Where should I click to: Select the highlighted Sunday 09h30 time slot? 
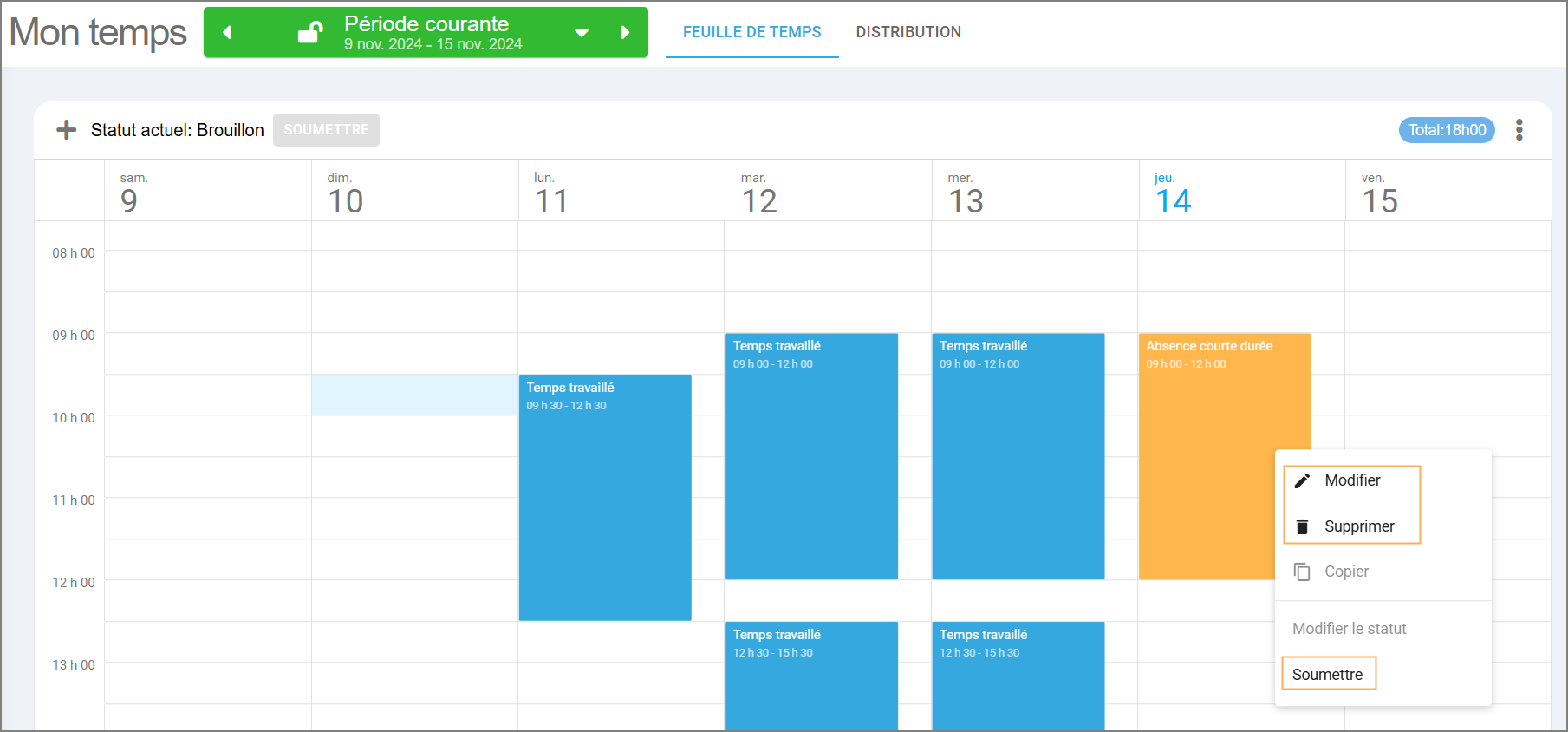(415, 395)
